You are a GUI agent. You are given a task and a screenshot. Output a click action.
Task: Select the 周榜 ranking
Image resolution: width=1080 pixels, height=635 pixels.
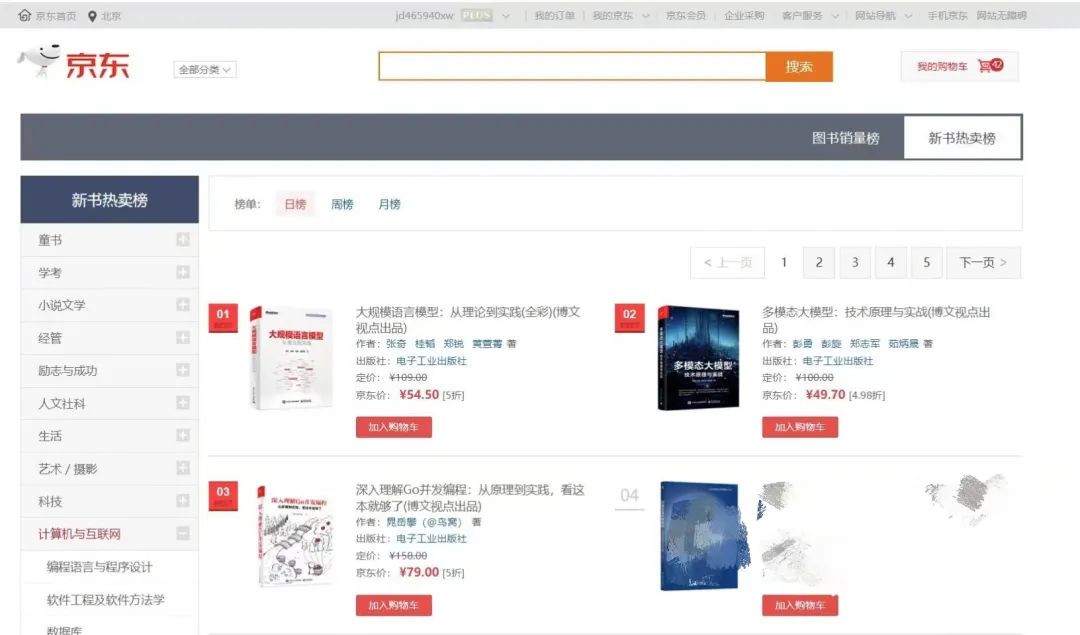(x=342, y=204)
